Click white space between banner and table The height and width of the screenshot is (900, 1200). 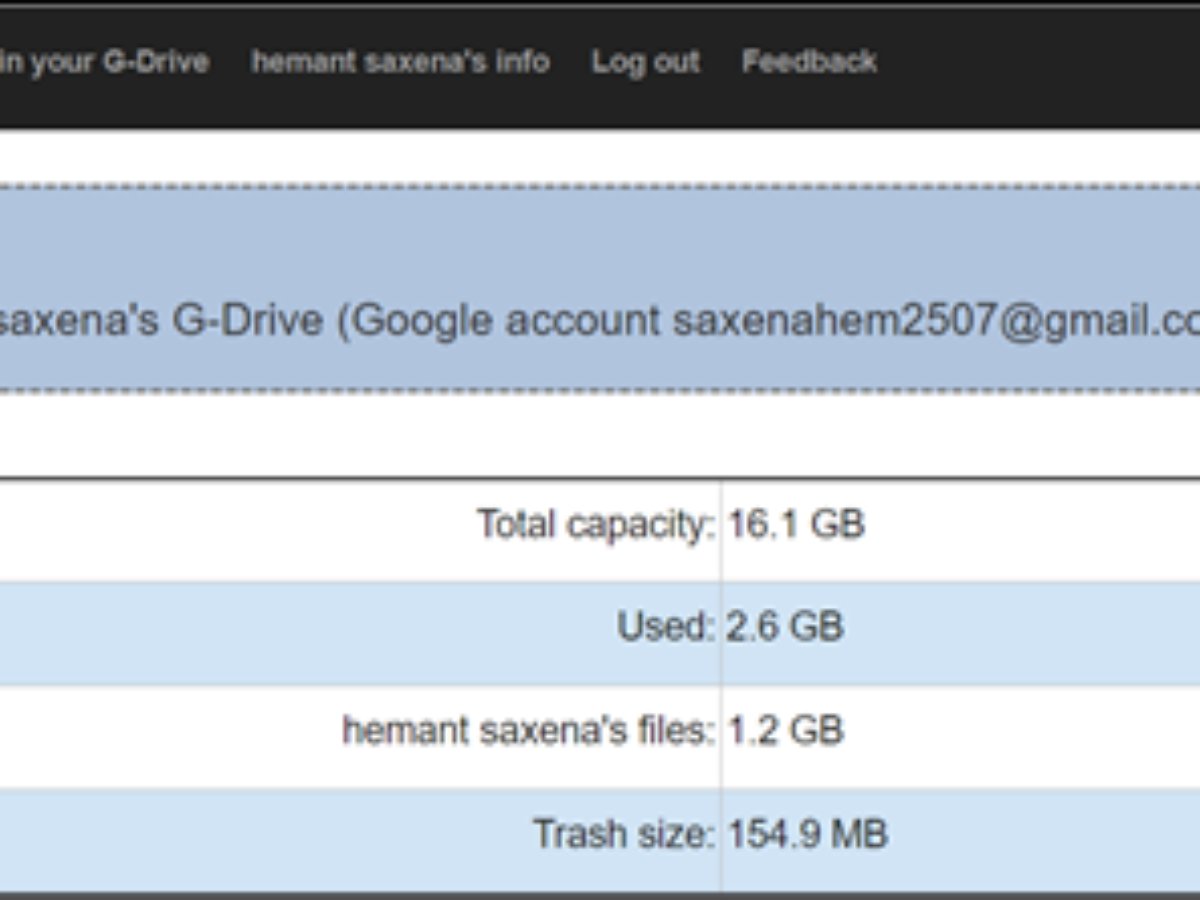[600, 435]
